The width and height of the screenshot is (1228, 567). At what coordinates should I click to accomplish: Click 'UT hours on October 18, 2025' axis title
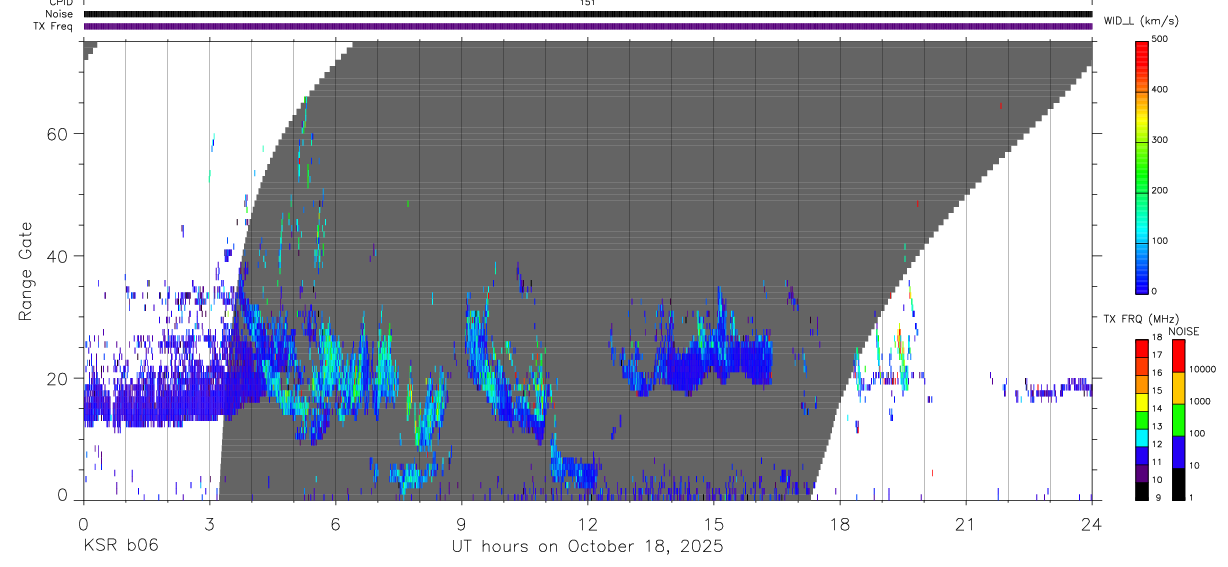click(x=587, y=547)
